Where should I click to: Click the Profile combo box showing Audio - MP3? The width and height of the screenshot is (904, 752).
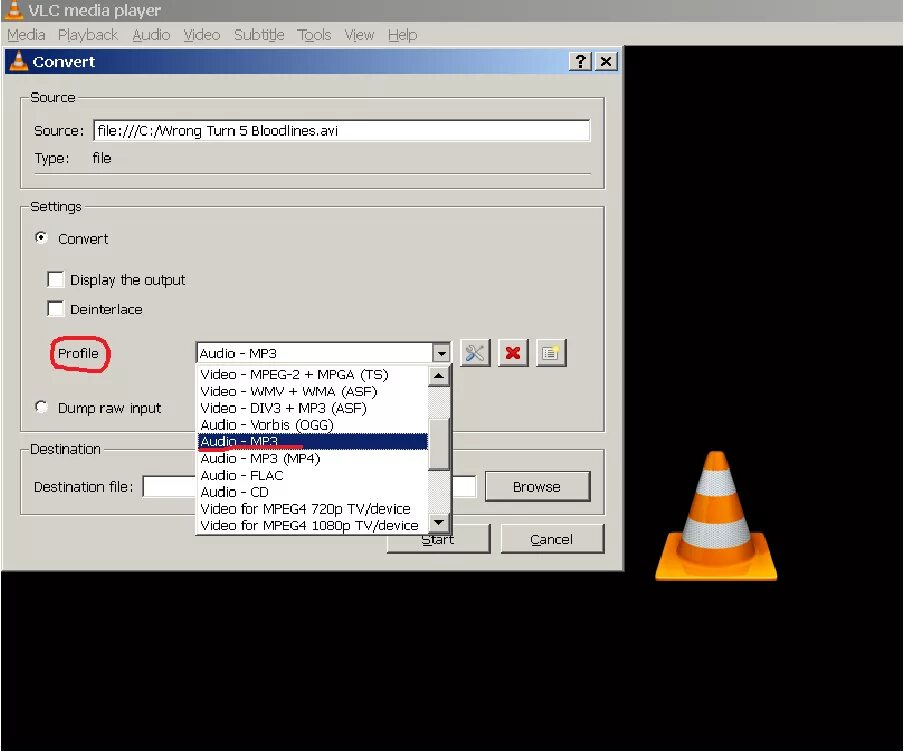point(323,353)
